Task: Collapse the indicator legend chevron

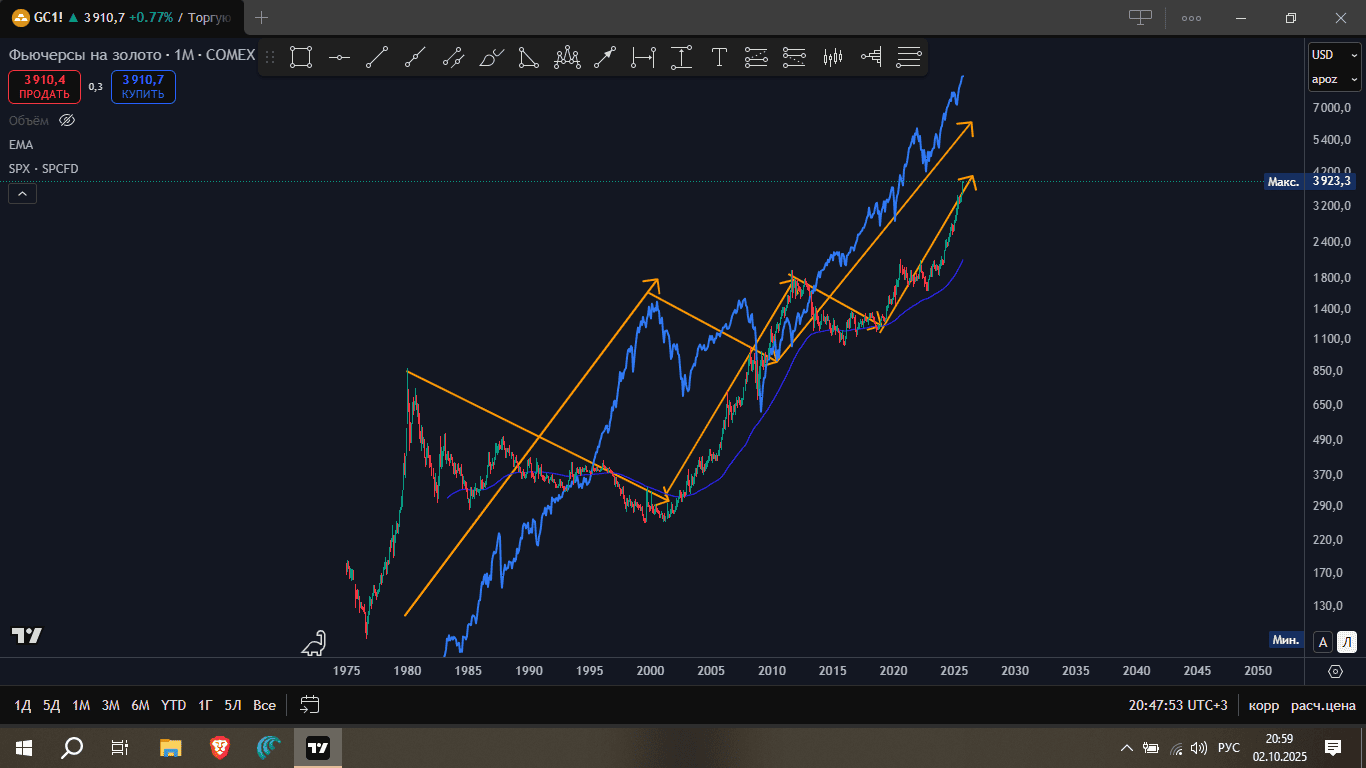Action: click(x=23, y=194)
